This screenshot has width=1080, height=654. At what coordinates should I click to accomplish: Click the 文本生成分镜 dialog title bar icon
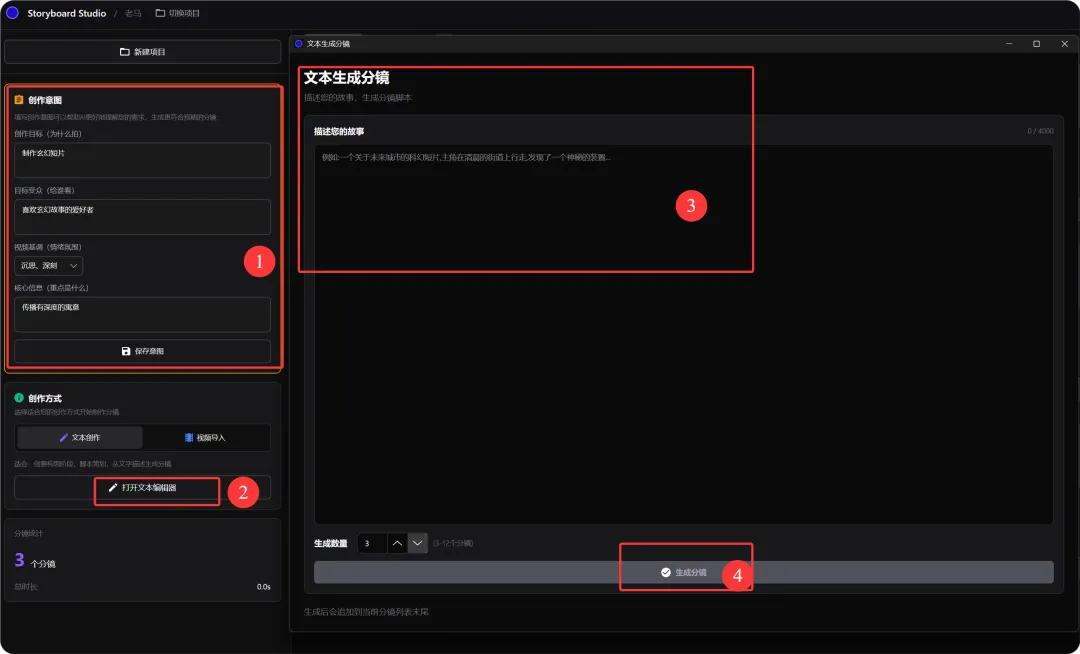tap(298, 43)
